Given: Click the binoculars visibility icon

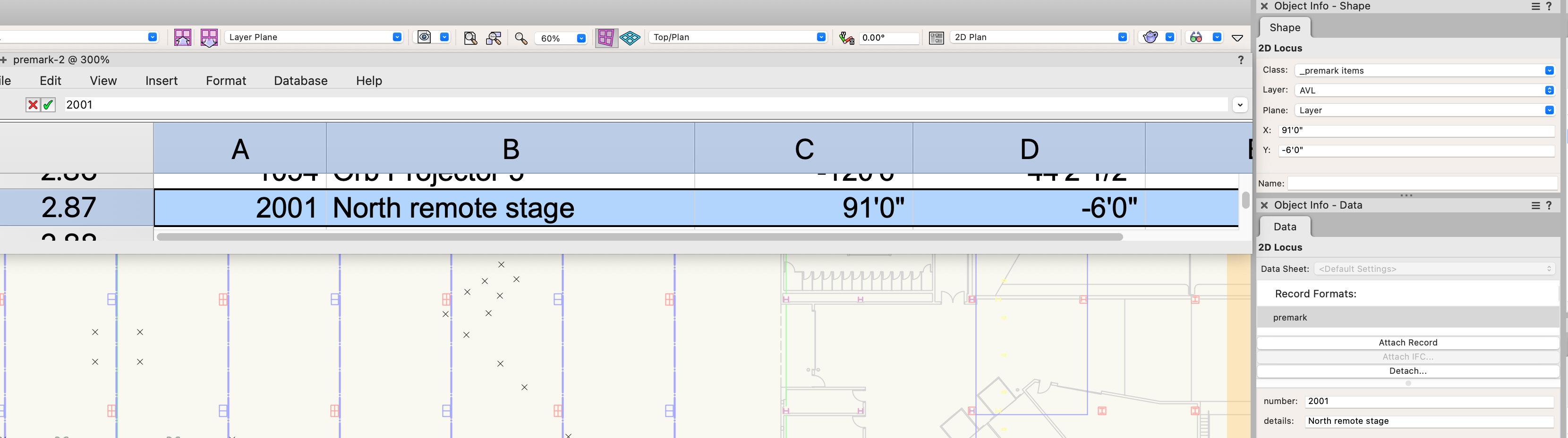Looking at the screenshot, I should click(x=1195, y=37).
